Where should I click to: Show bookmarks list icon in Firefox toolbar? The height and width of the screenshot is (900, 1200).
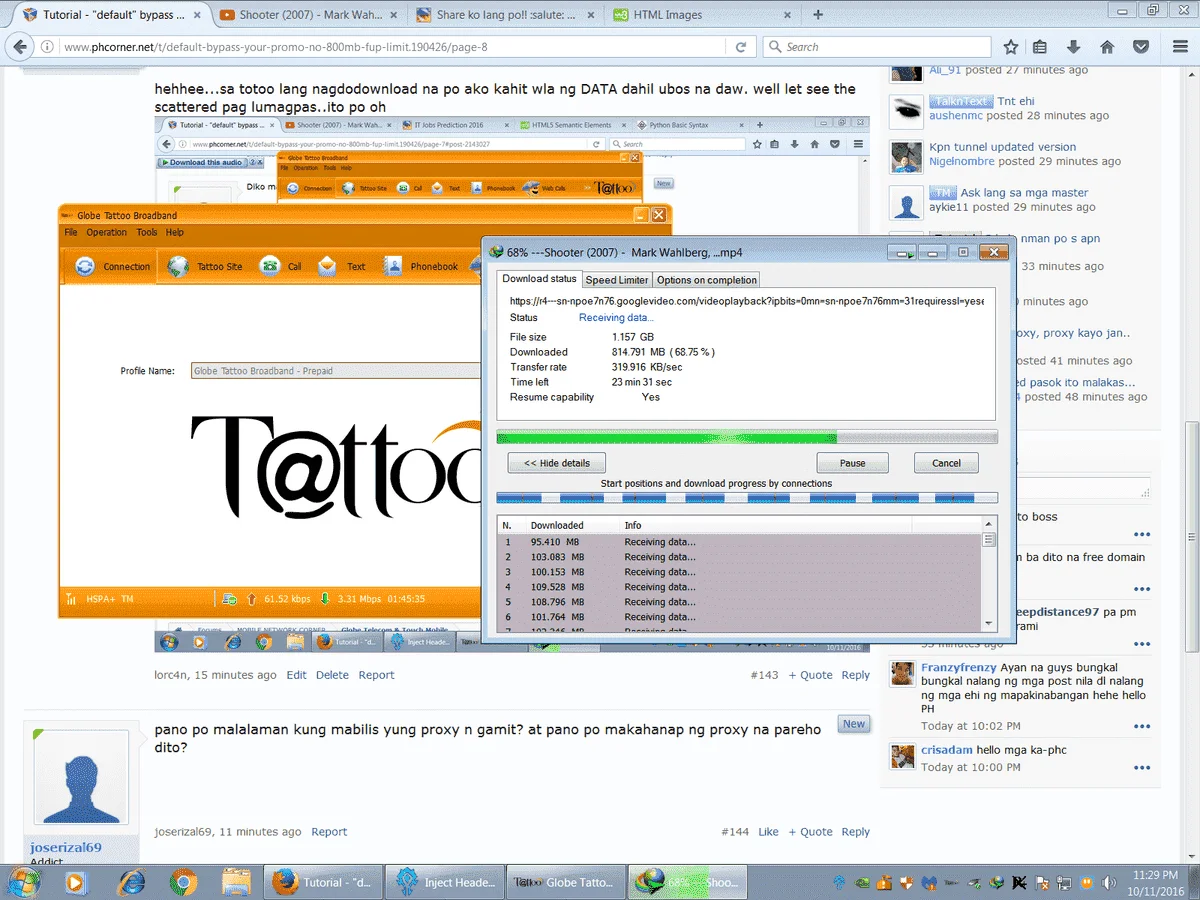1040,47
